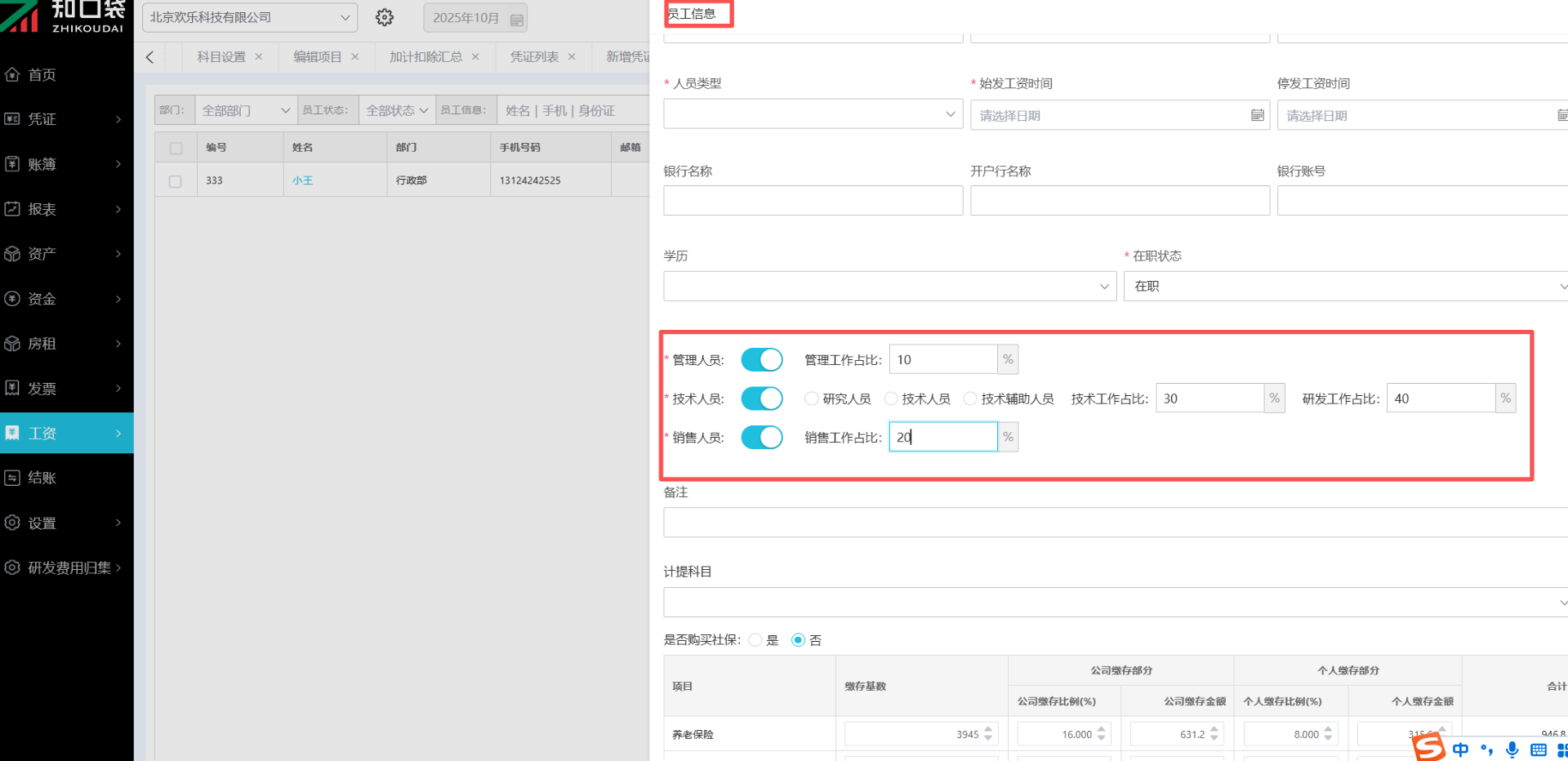This screenshot has width=1568, height=761.
Task: Select the 研究人员 radio button
Action: tap(811, 398)
